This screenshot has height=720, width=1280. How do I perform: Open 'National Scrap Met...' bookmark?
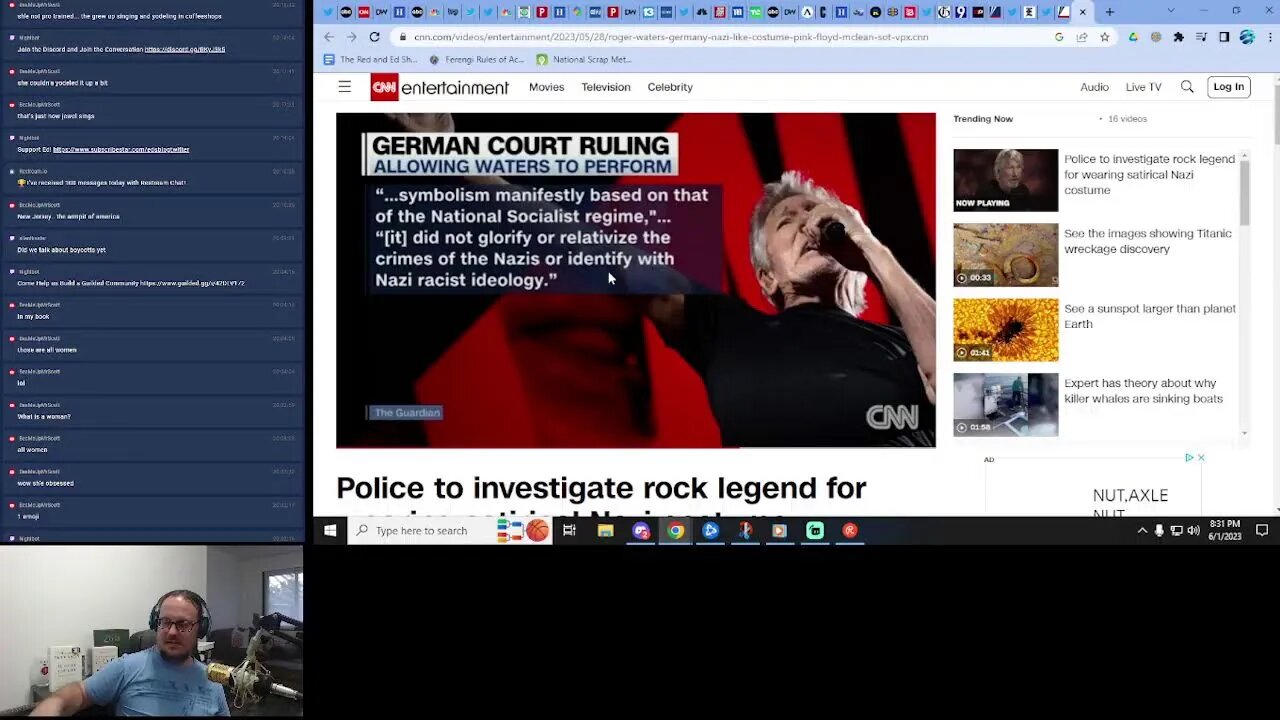tap(584, 59)
